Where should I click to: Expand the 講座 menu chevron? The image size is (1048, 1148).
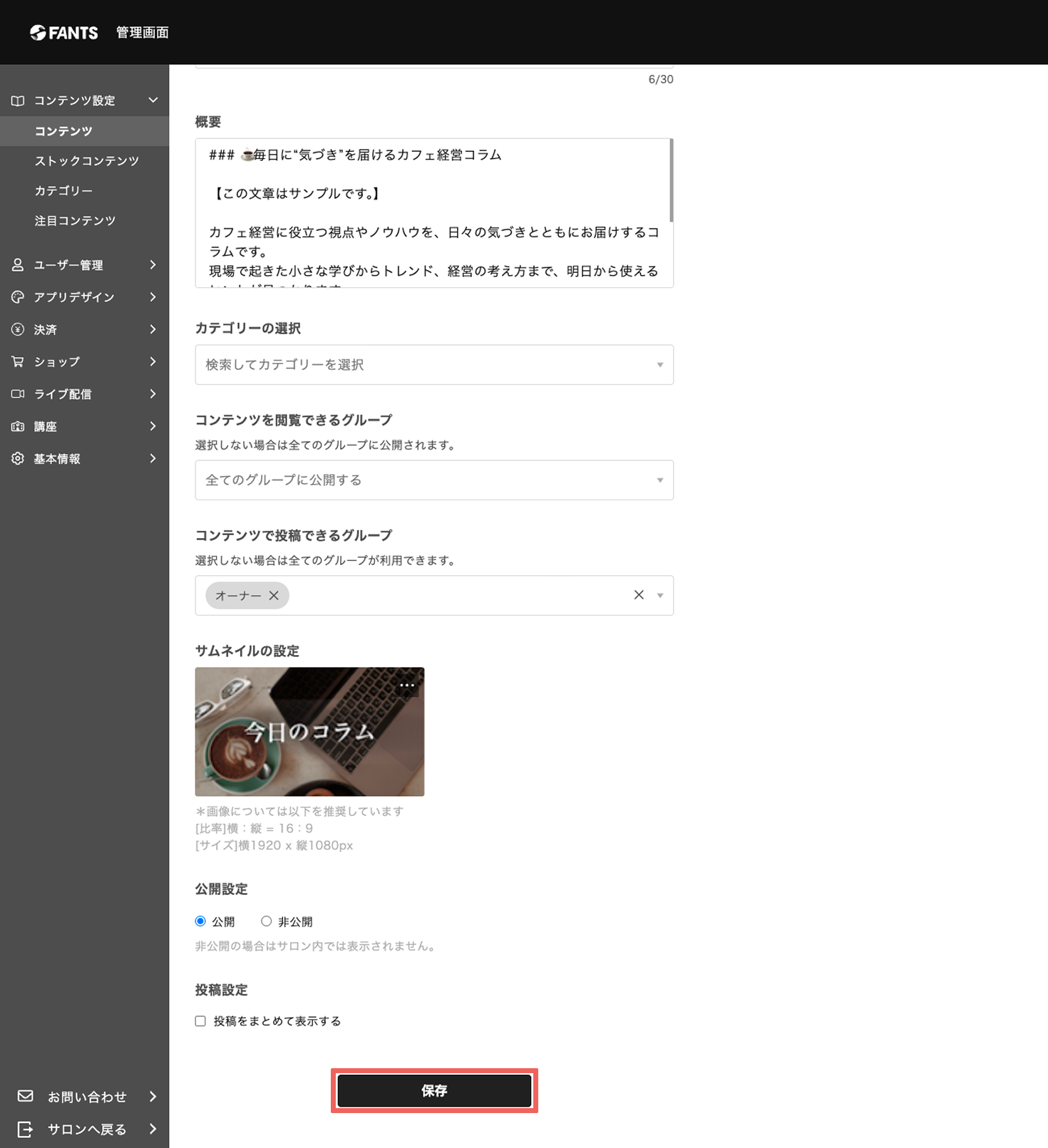pyautogui.click(x=153, y=426)
